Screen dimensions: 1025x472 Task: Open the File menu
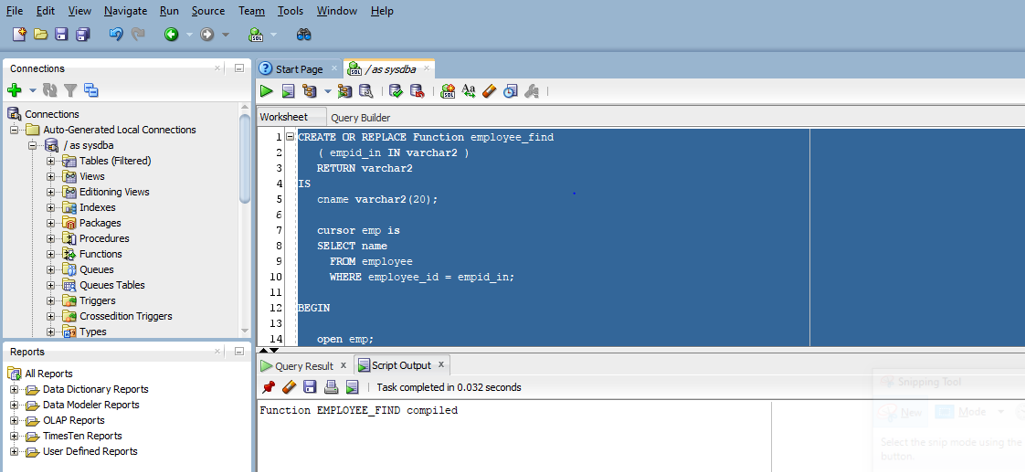(x=14, y=10)
